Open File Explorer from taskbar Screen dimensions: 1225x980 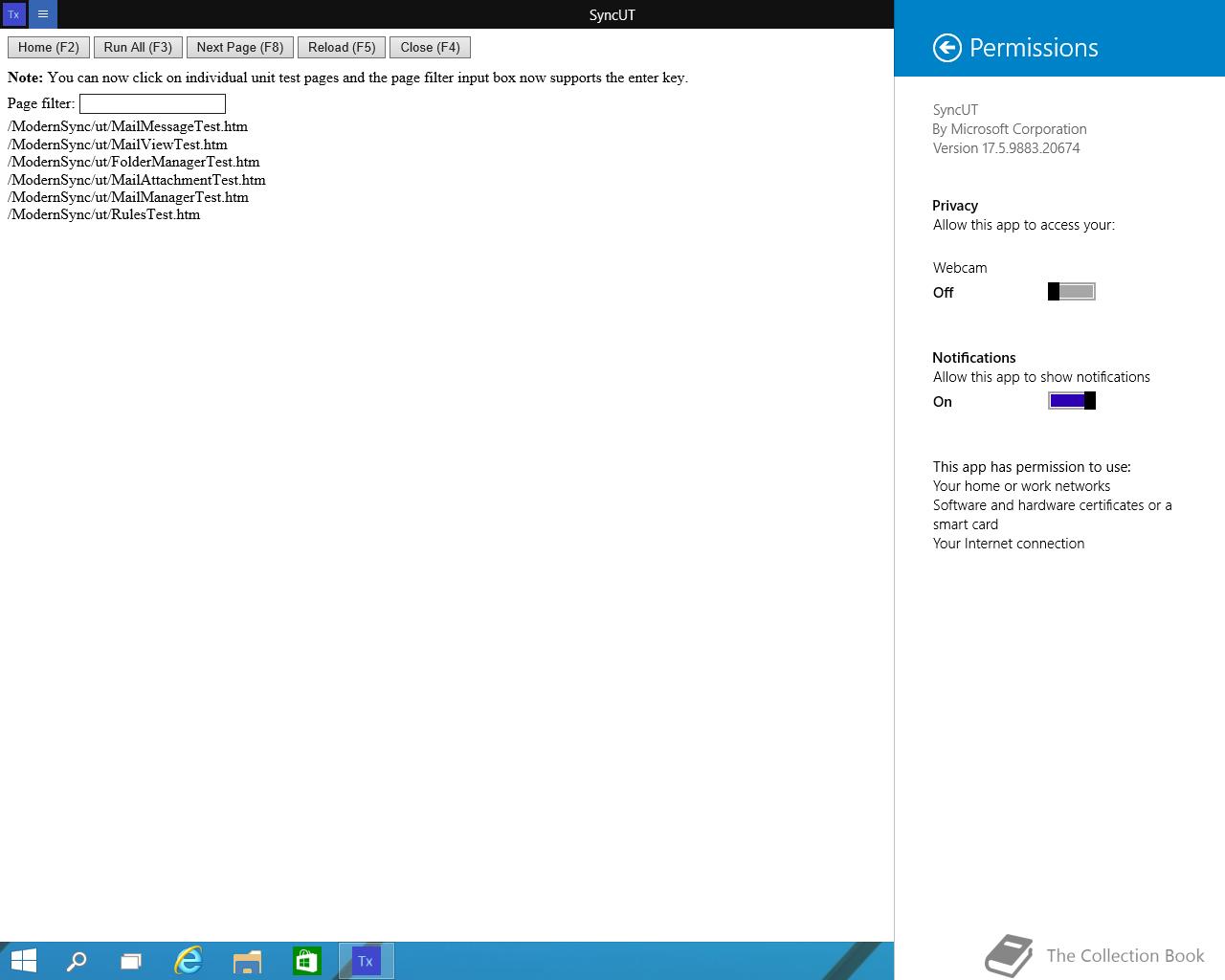[247, 961]
